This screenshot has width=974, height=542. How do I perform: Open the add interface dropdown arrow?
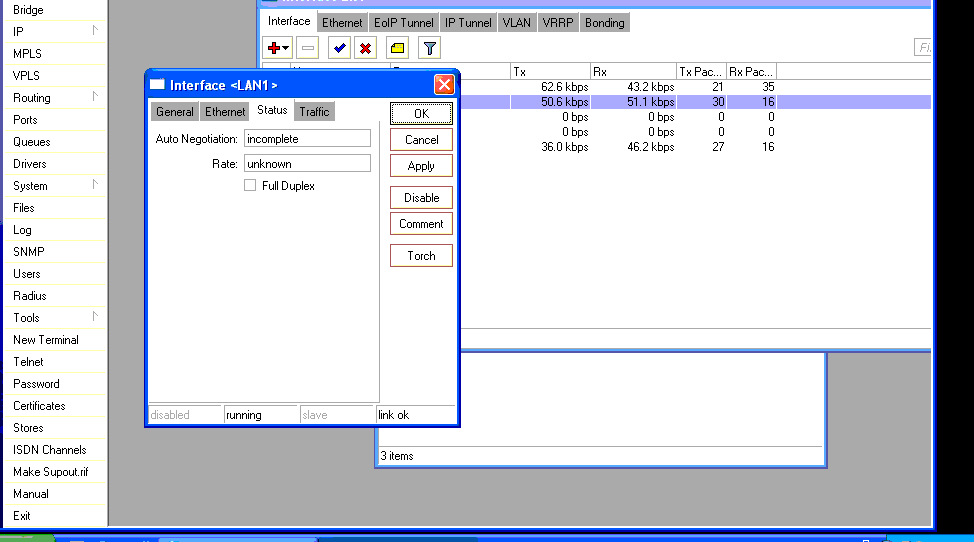pyautogui.click(x=286, y=48)
